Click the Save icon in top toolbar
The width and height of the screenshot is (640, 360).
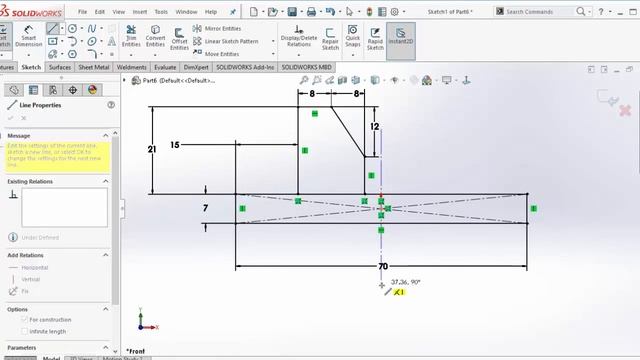[292, 12]
